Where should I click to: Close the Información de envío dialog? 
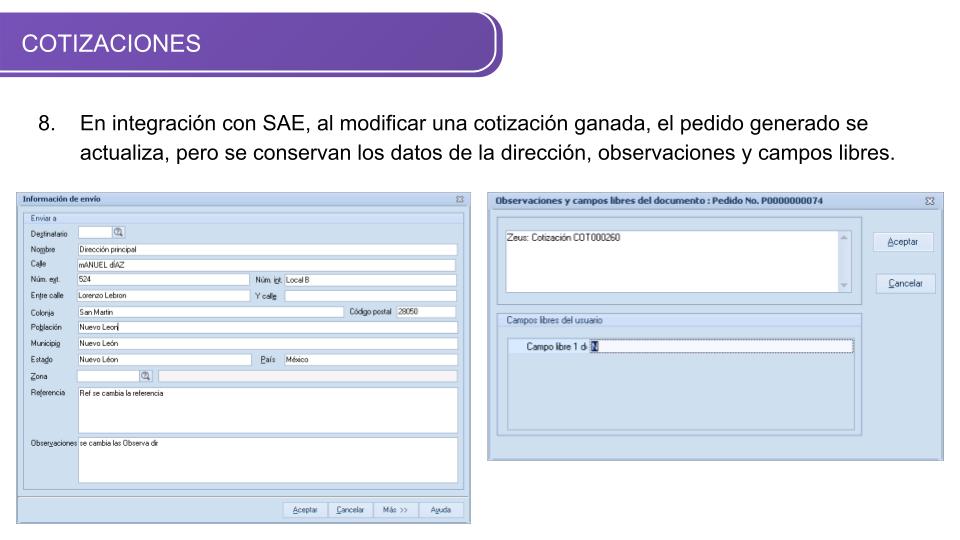460,199
